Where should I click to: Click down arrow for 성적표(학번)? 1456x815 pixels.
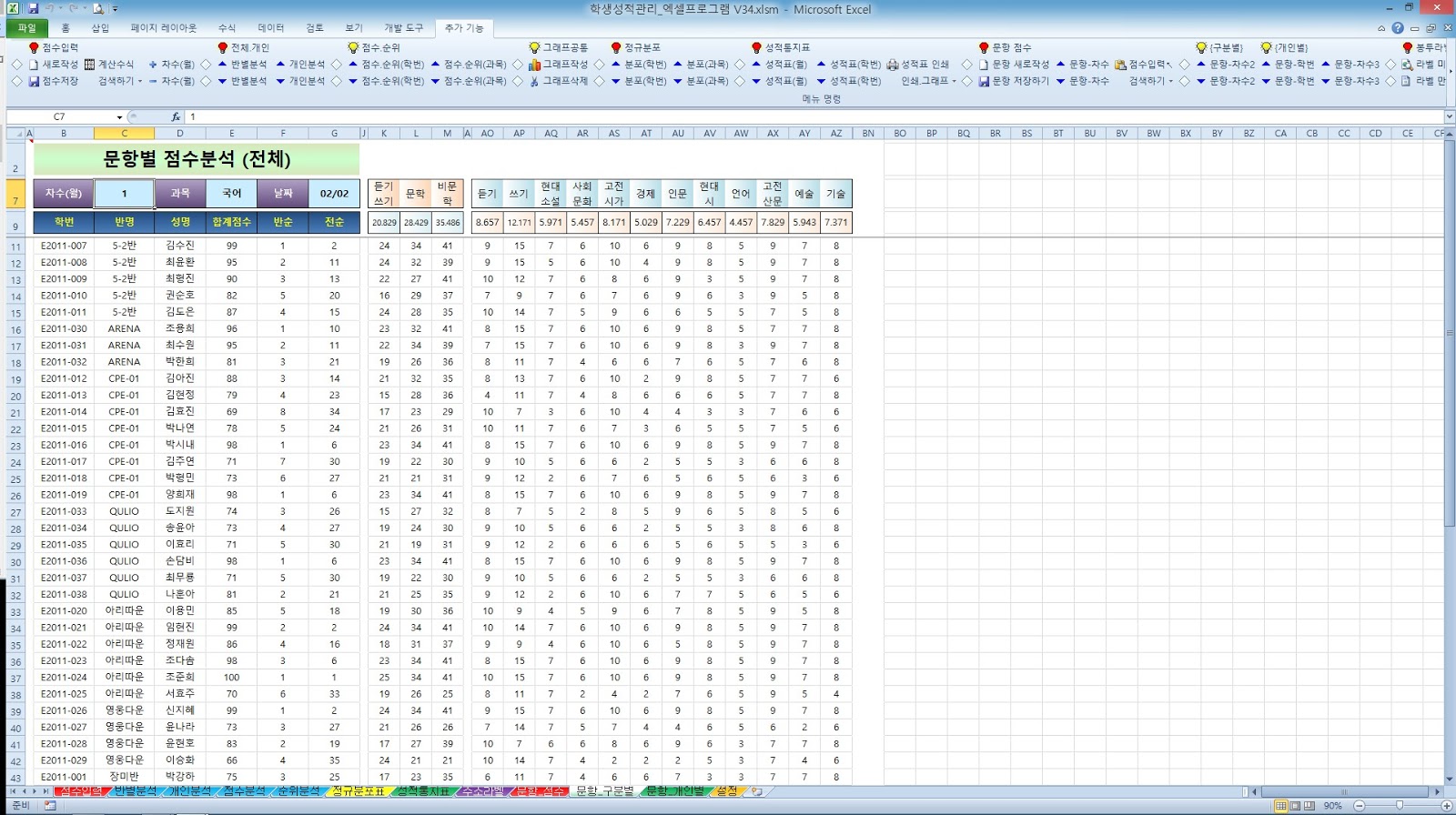tap(821, 81)
